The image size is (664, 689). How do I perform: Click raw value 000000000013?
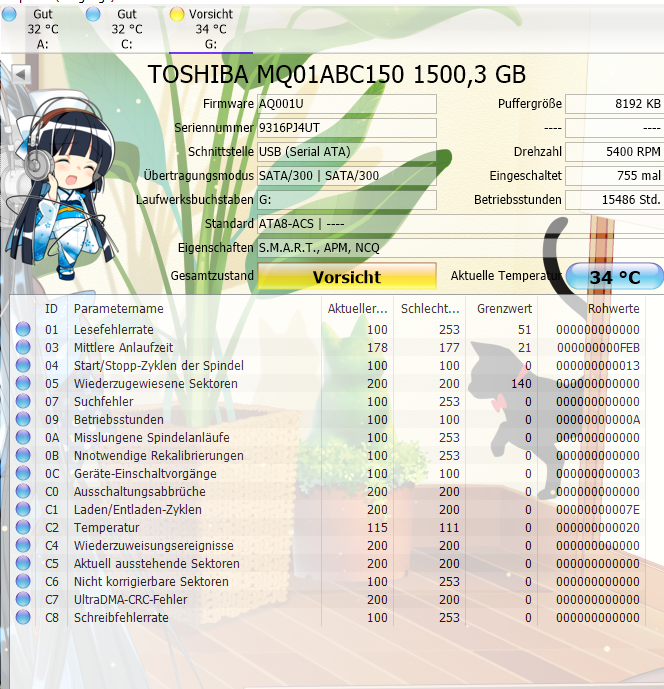tap(598, 366)
